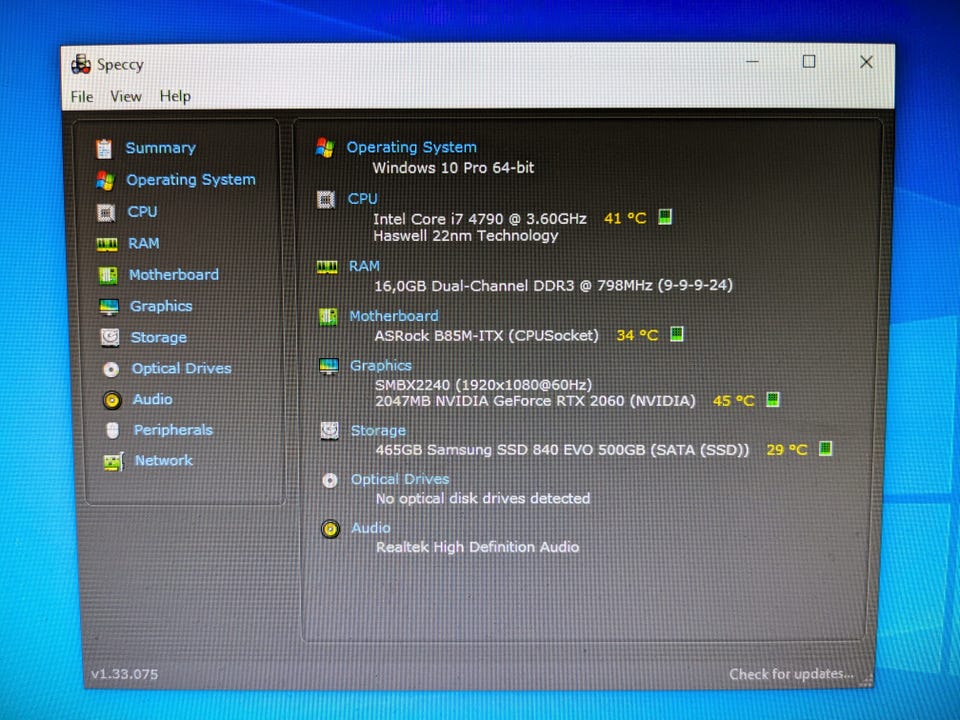Select RAM in the sidebar
Screen dimensions: 960x720
click(144, 244)
